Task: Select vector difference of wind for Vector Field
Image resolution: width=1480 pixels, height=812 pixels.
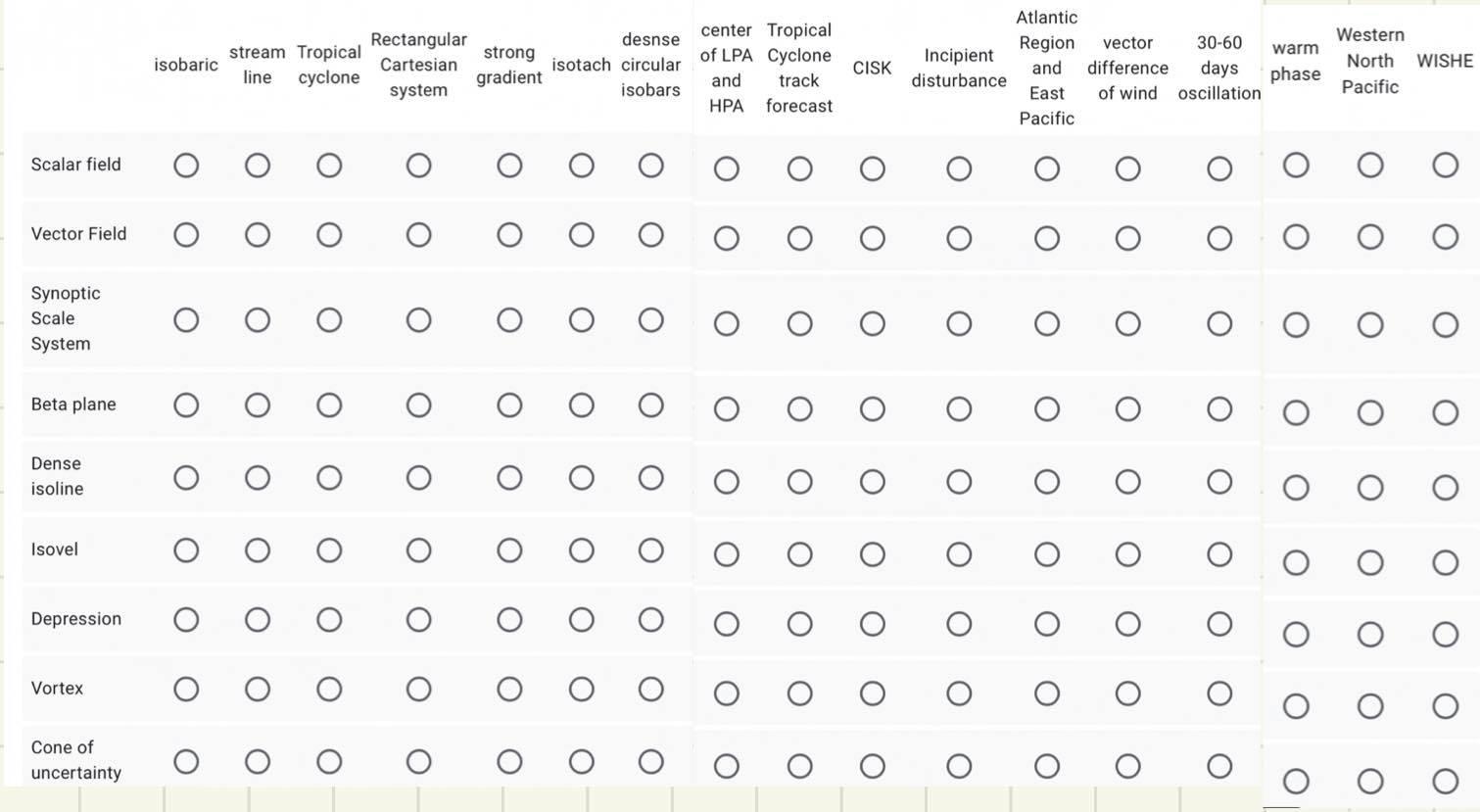Action: coord(1128,239)
